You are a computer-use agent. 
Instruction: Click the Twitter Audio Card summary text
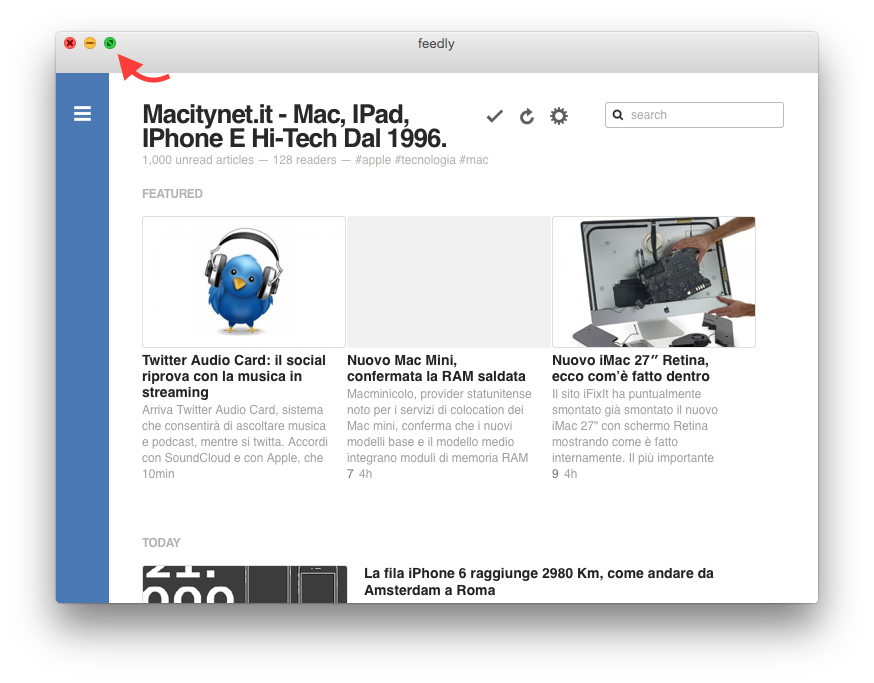click(235, 434)
